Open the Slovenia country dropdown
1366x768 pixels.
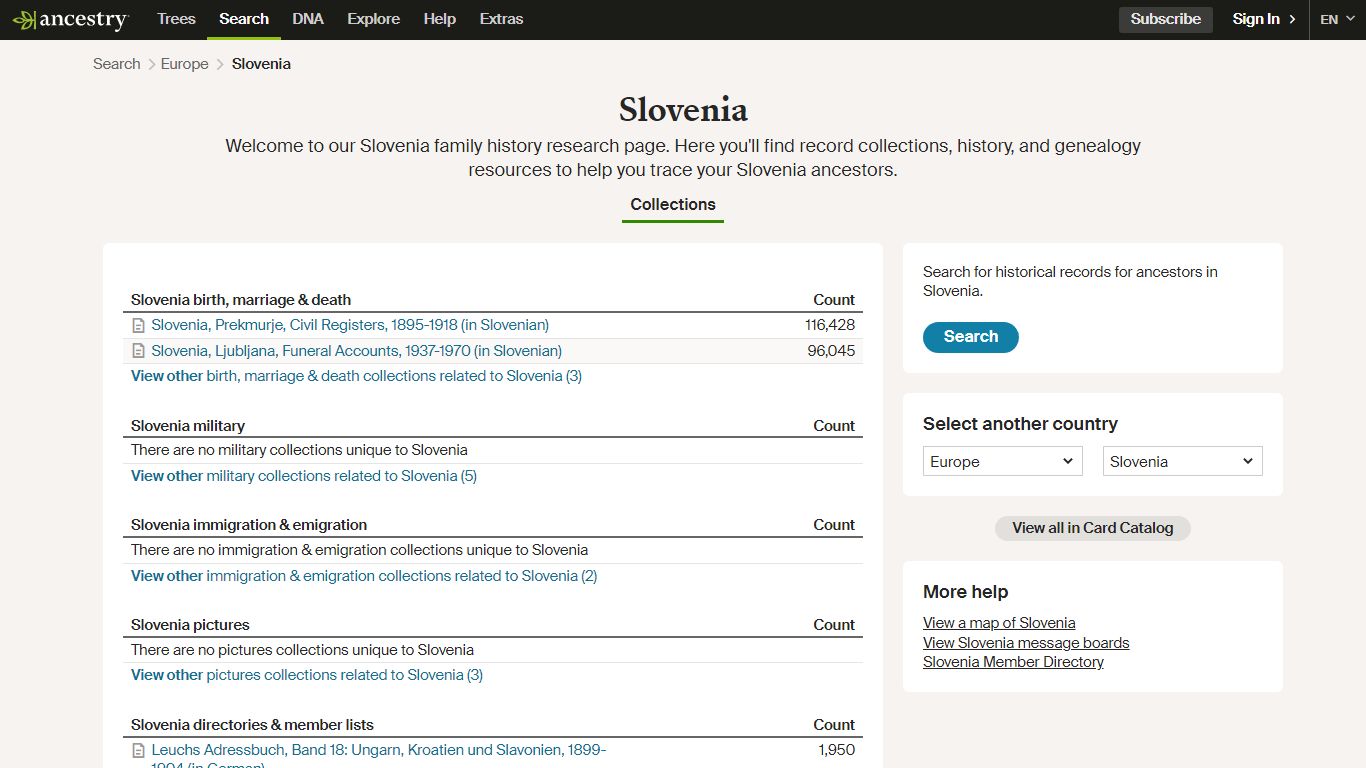(1183, 461)
